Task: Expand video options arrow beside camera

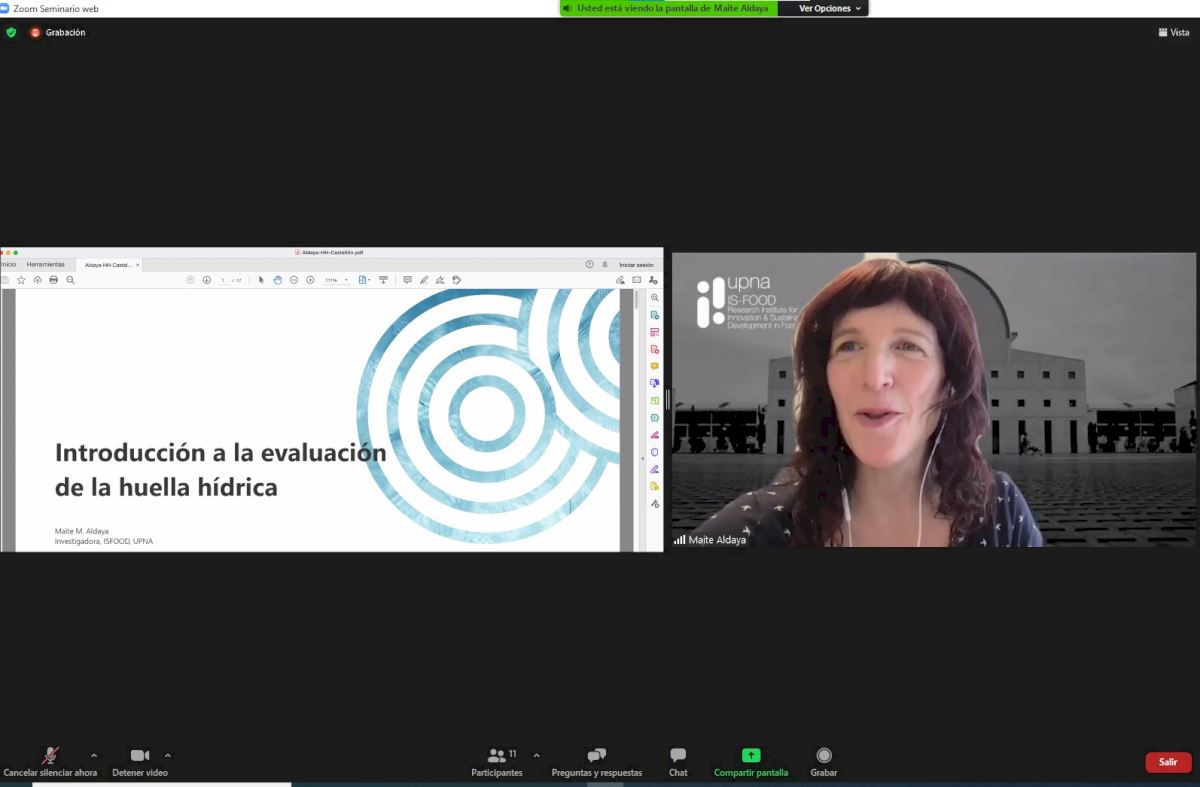Action: [x=168, y=755]
